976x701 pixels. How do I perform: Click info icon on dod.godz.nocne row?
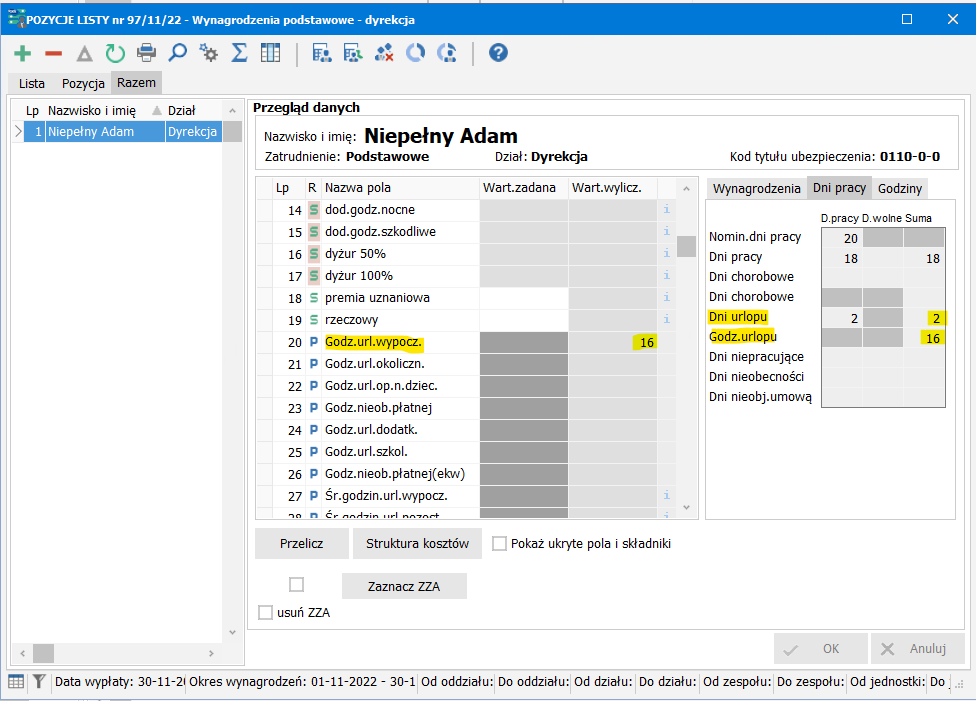coord(667,209)
